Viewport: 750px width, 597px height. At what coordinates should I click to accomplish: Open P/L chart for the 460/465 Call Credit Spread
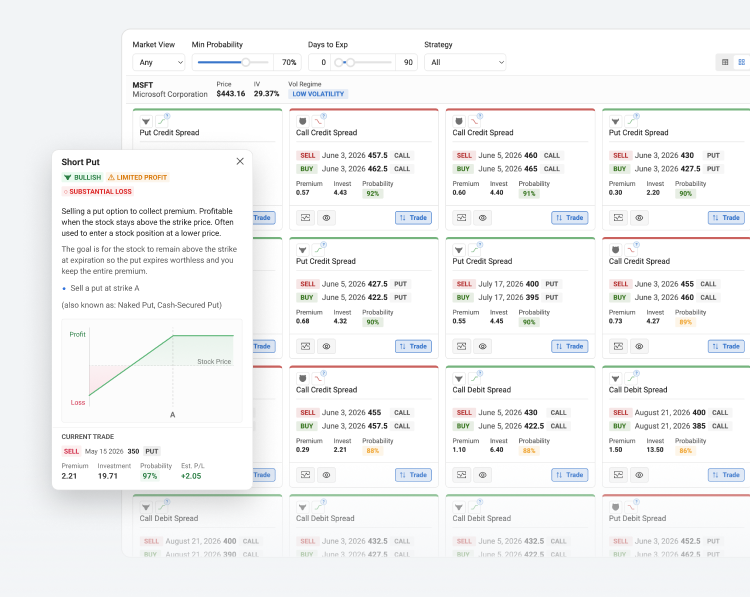(462, 218)
